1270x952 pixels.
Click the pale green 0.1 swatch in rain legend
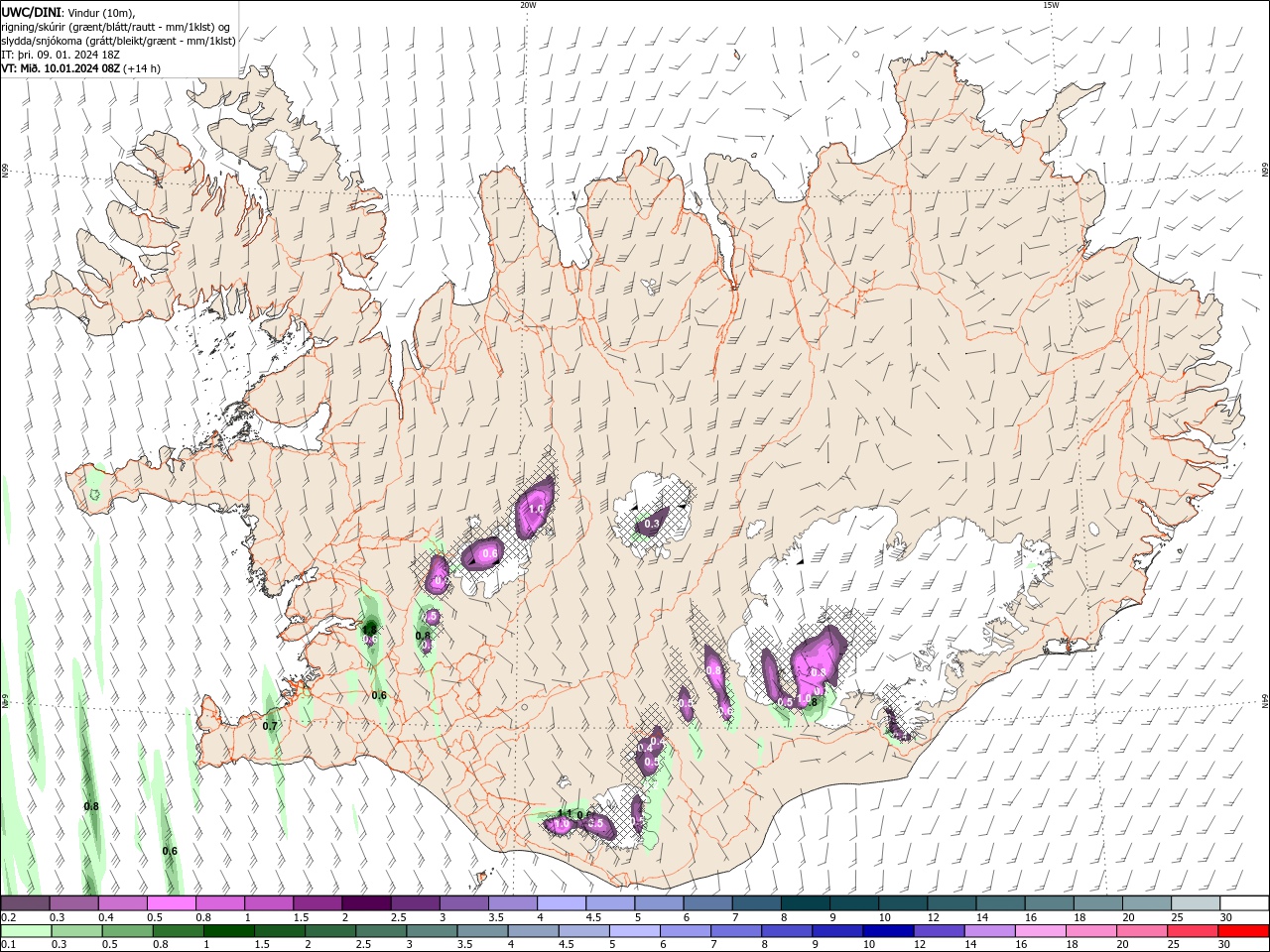tap(24, 931)
